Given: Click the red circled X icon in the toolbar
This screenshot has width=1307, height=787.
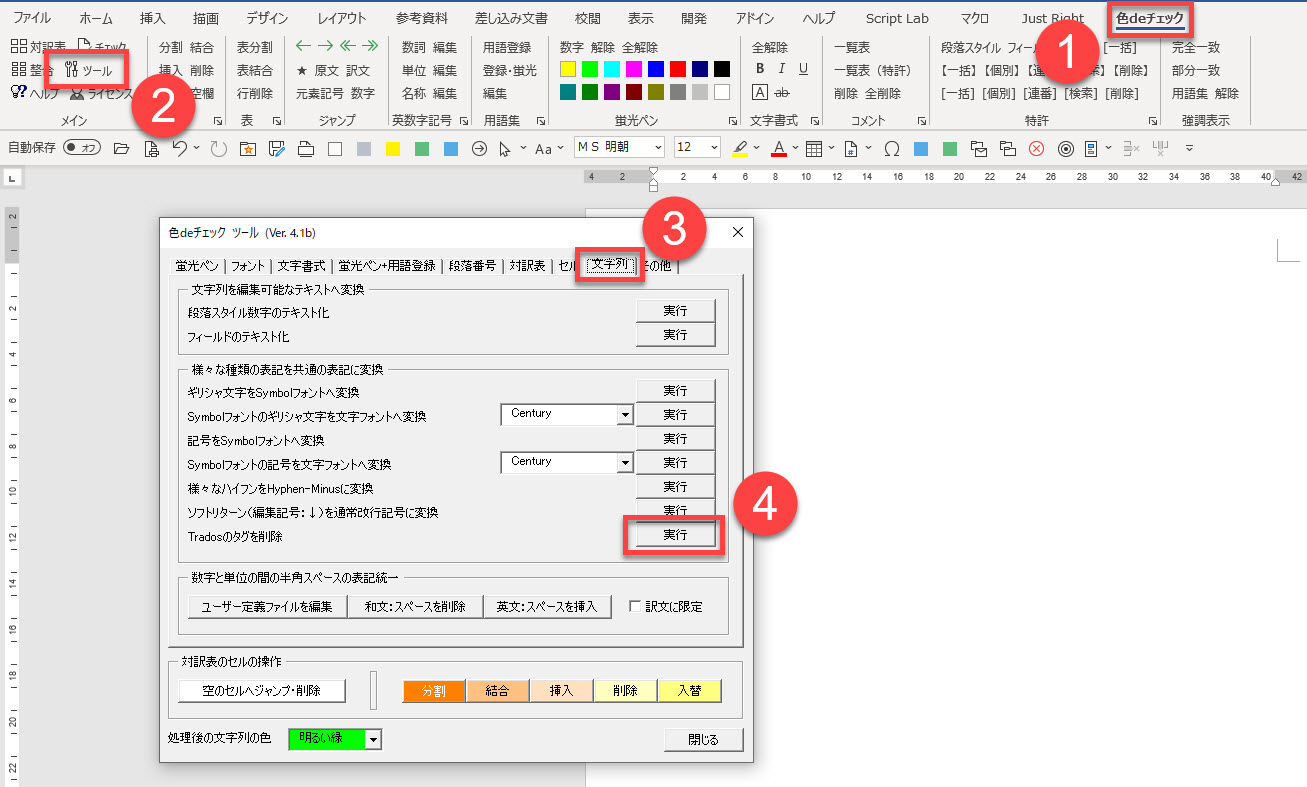Looking at the screenshot, I should 1037,148.
